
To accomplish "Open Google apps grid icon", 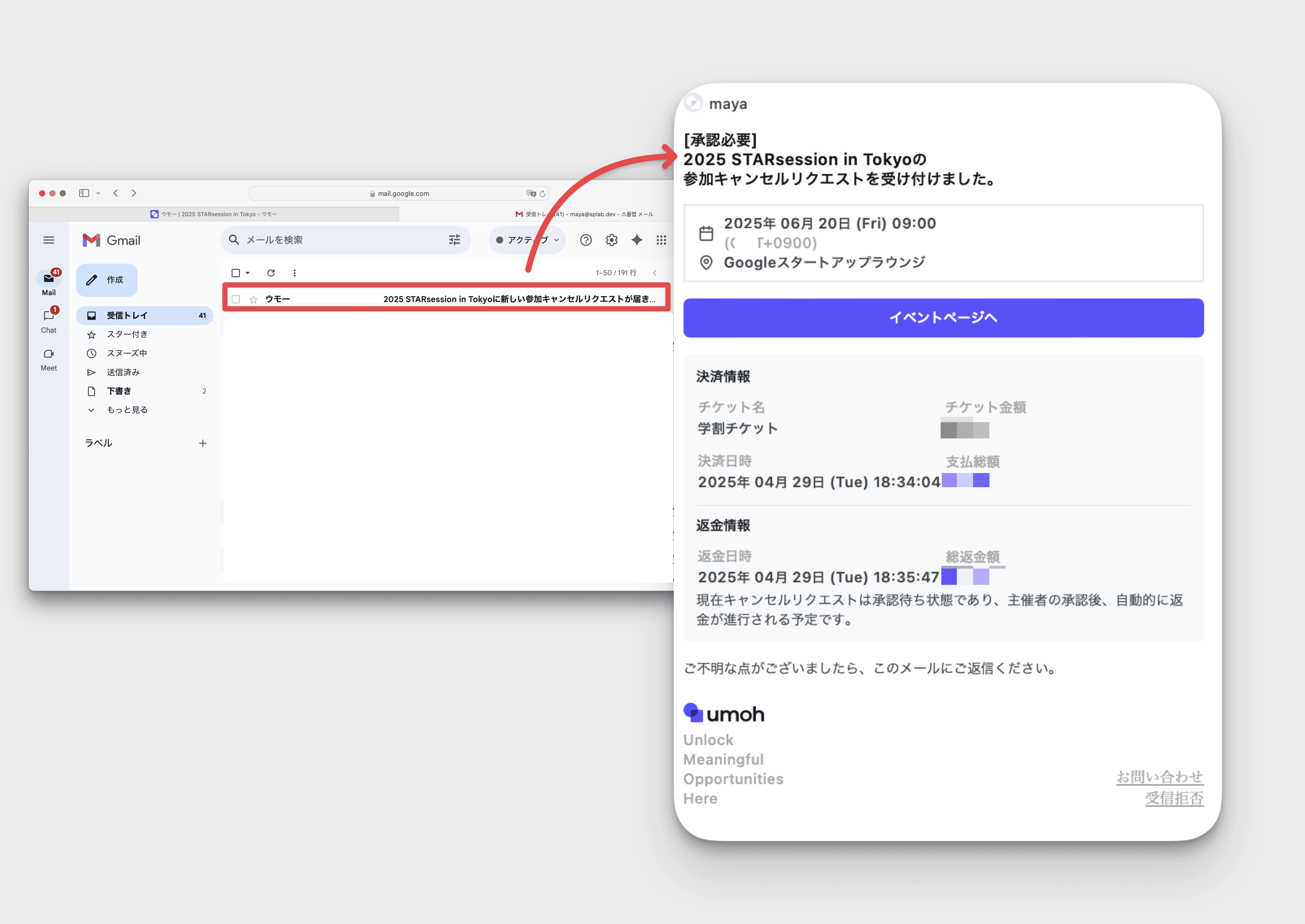I will tap(661, 240).
